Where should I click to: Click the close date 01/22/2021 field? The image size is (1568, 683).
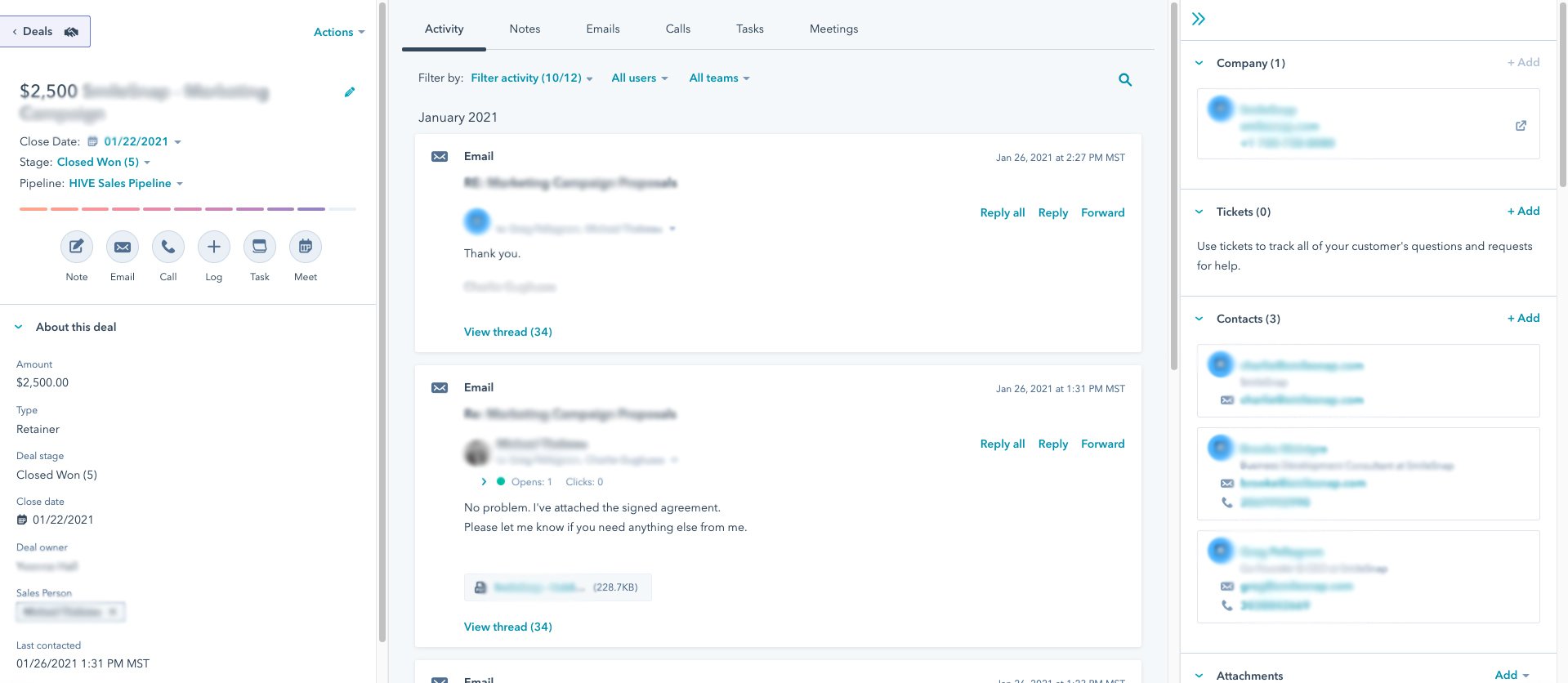coord(55,520)
